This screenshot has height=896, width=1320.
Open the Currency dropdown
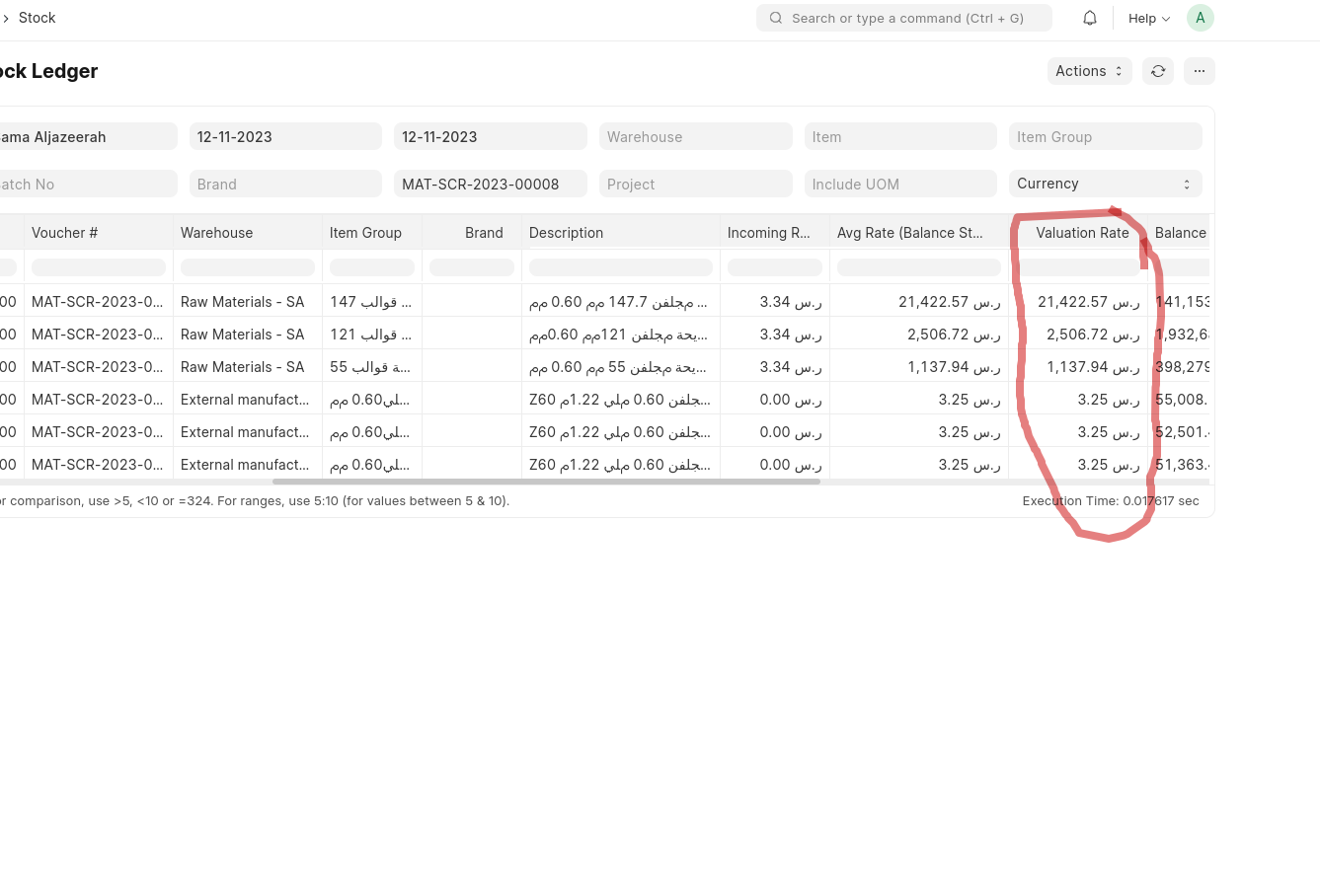pyautogui.click(x=1105, y=184)
